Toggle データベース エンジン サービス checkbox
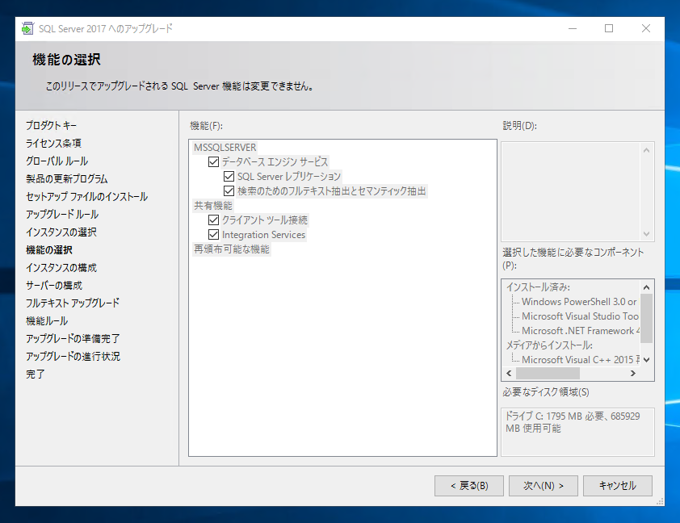Viewport: 680px width, 523px height. (x=213, y=162)
